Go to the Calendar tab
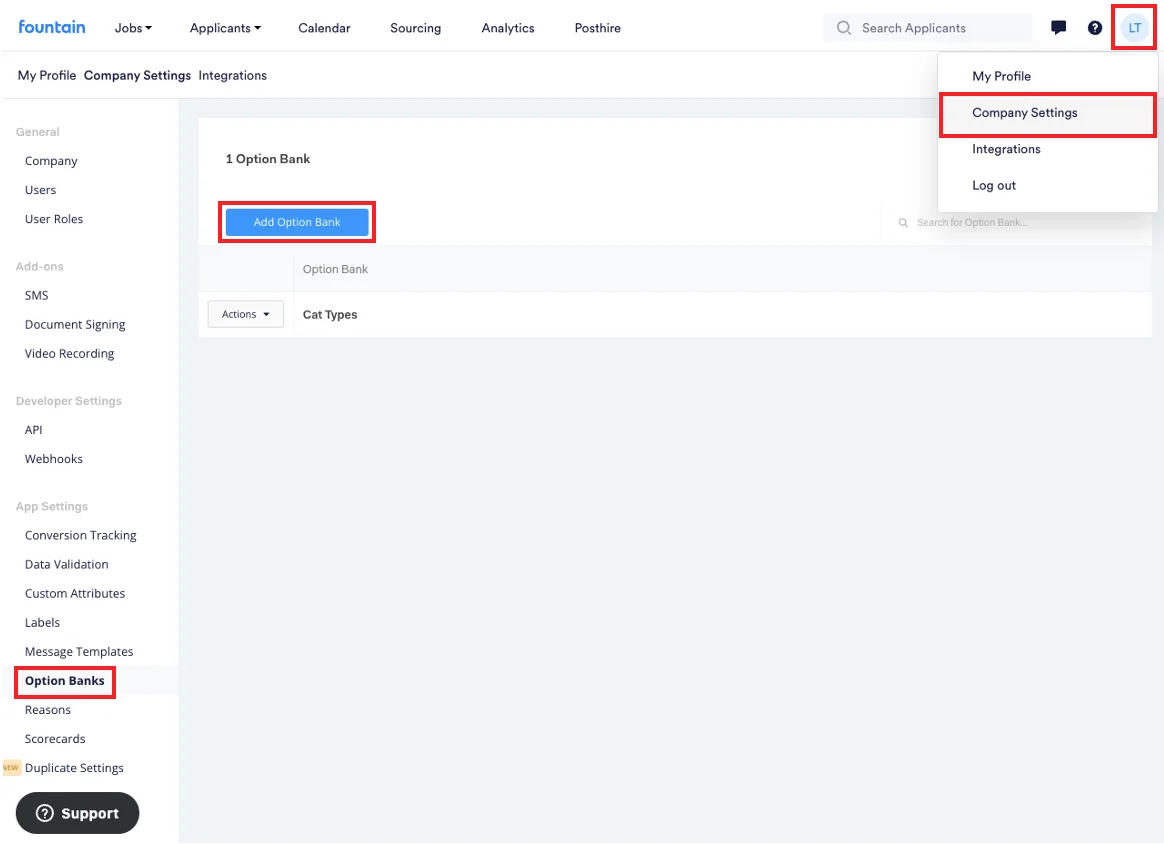This screenshot has width=1164, height=844. point(324,27)
